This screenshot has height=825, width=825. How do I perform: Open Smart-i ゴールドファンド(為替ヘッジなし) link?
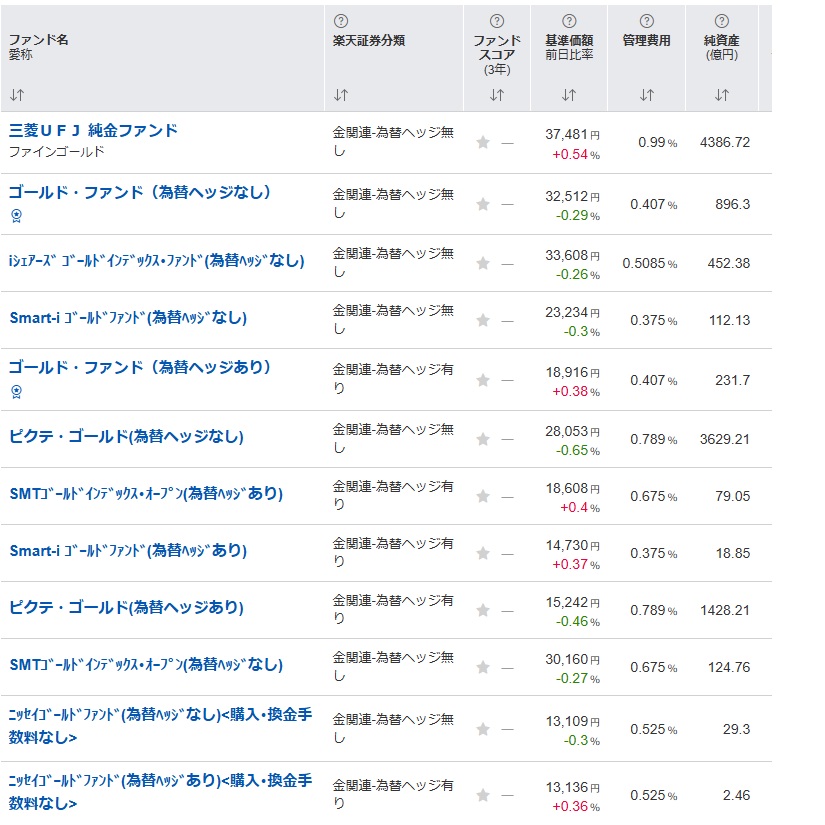tap(127, 318)
